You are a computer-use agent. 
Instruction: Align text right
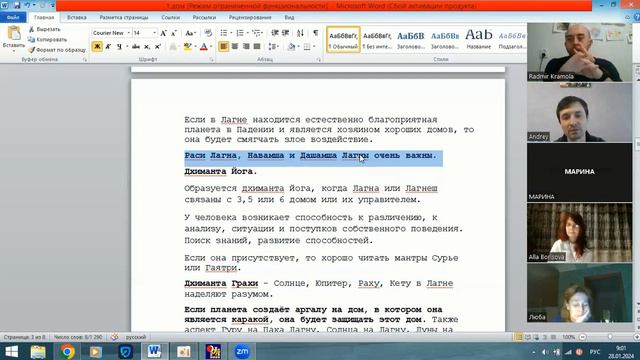246,47
